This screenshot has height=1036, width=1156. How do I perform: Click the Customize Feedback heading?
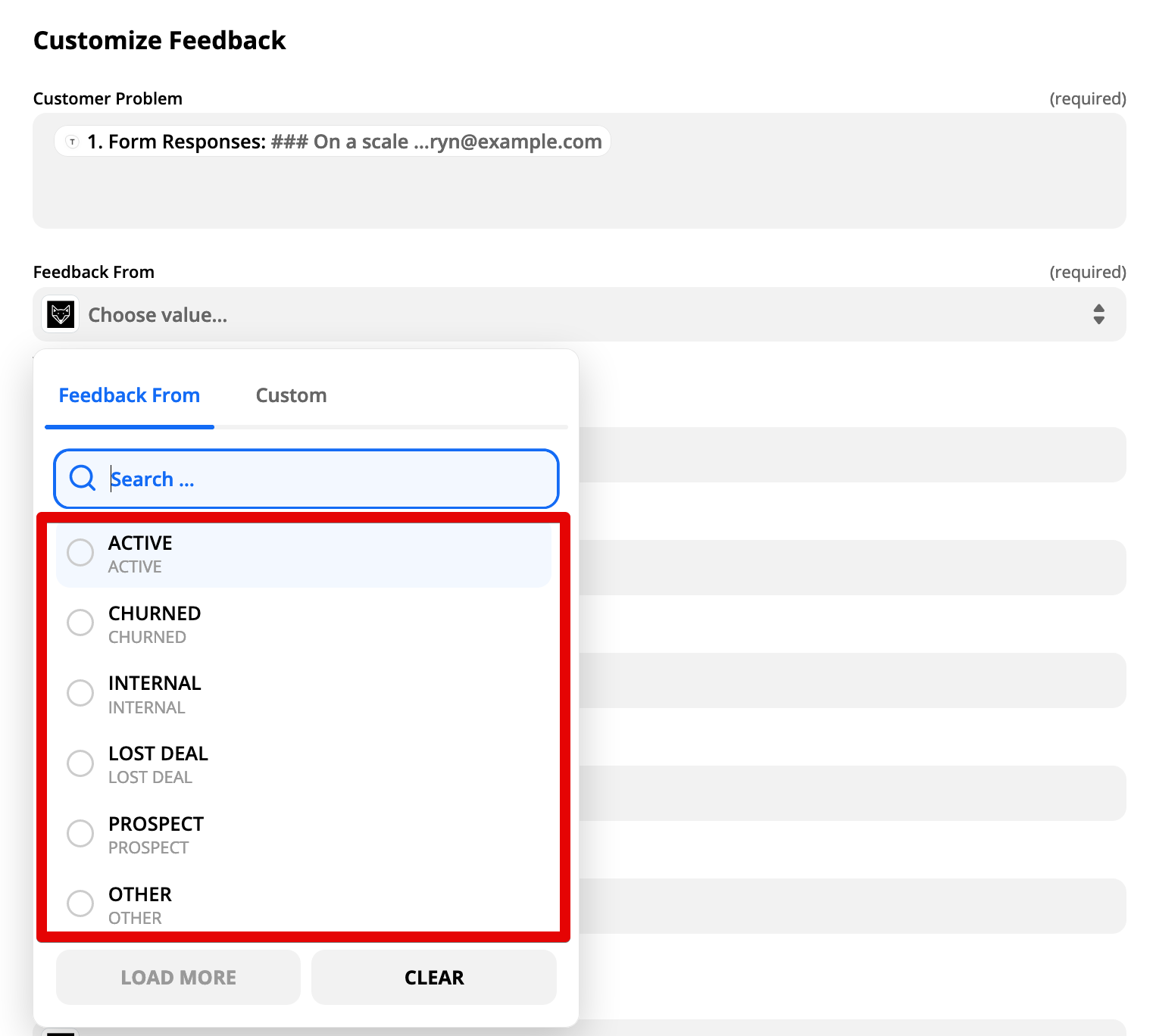pyautogui.click(x=160, y=40)
